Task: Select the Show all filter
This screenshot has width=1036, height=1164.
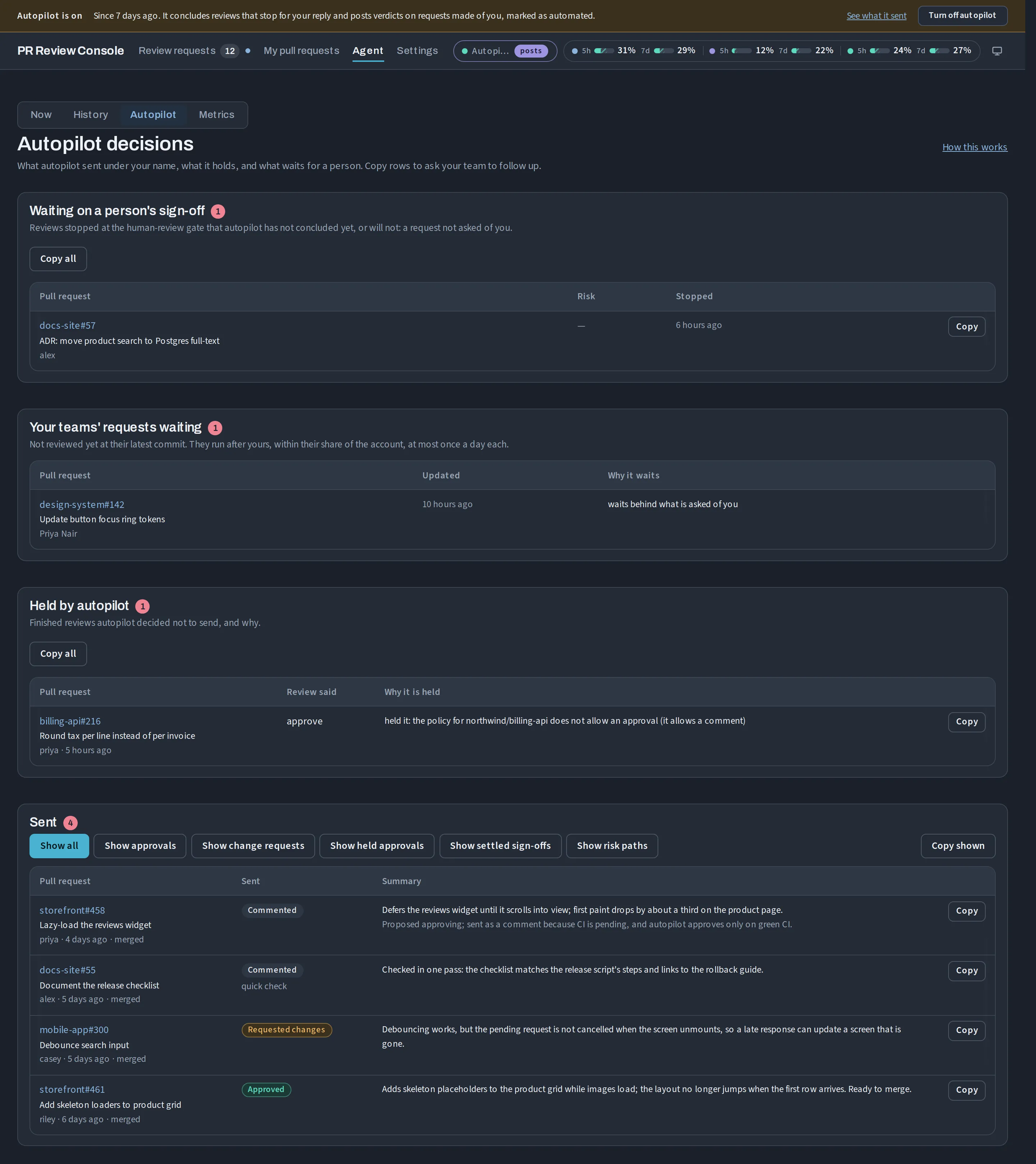Action: click(59, 846)
